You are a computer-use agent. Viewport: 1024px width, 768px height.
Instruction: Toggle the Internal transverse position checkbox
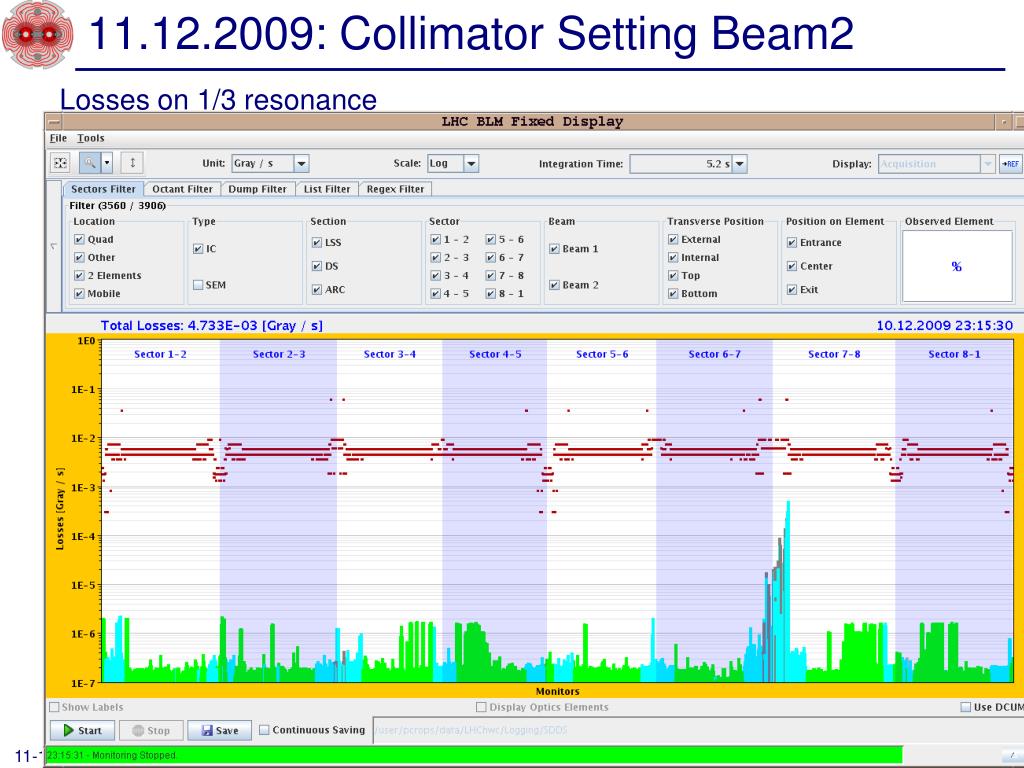click(x=673, y=258)
